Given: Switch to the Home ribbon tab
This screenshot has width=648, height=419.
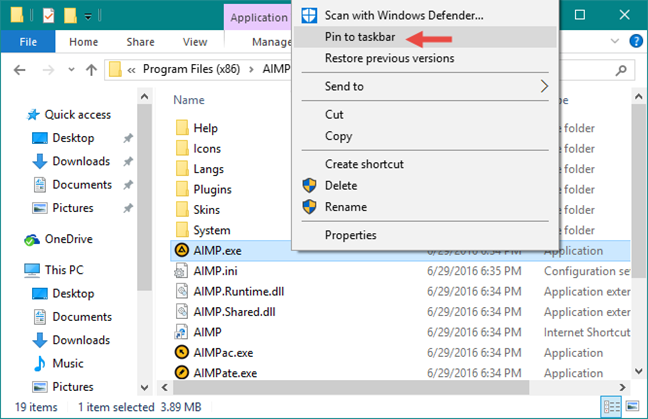Looking at the screenshot, I should (83, 42).
